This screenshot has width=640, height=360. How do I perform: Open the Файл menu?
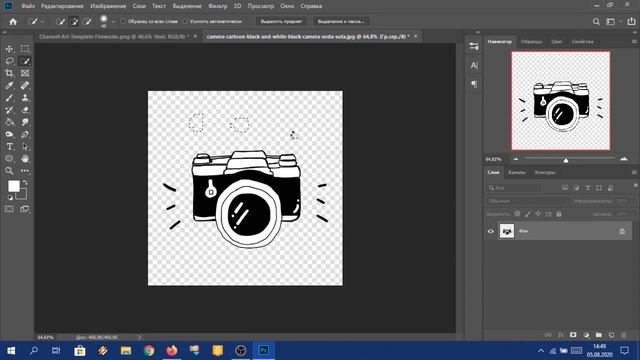coord(28,6)
